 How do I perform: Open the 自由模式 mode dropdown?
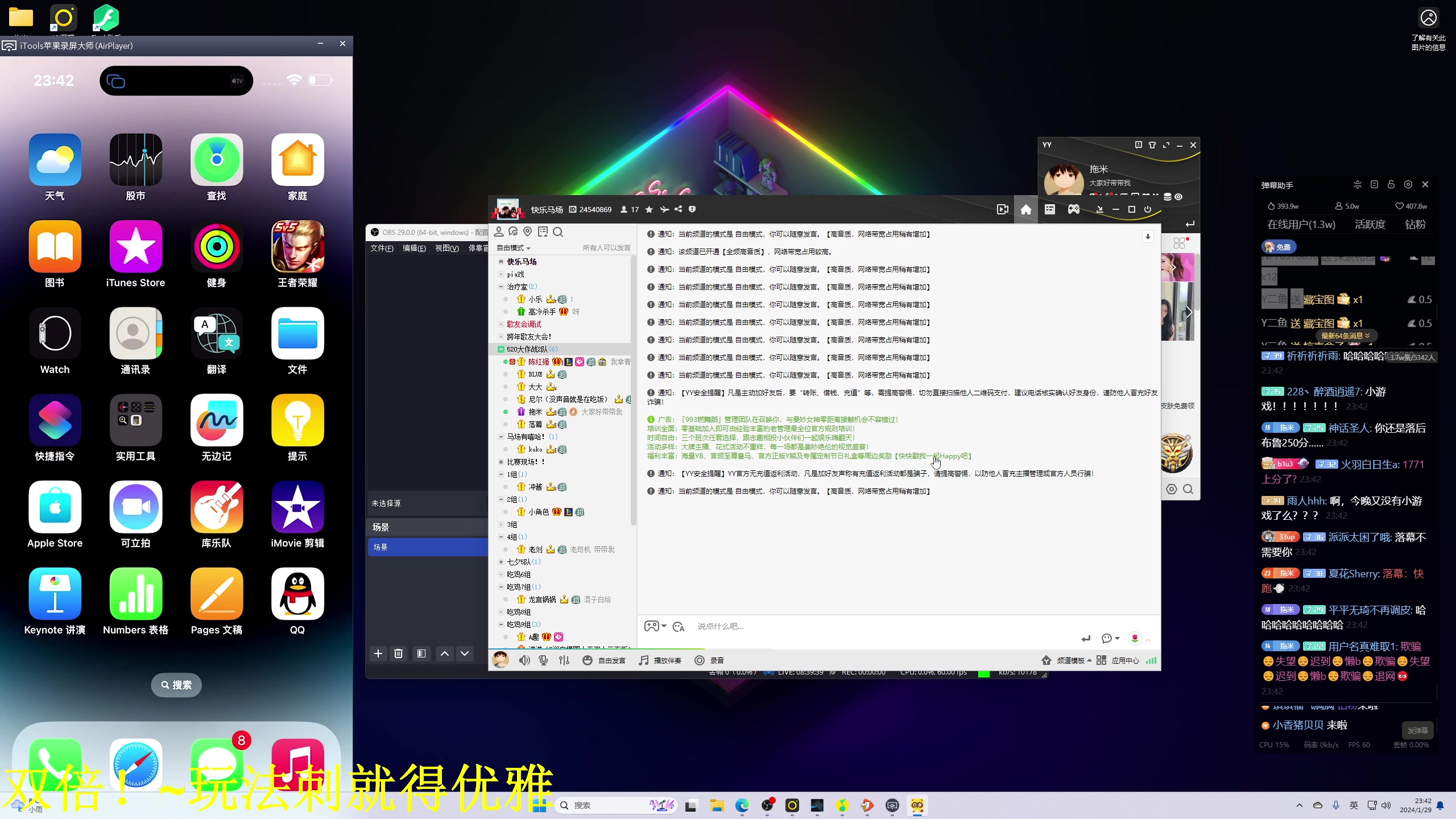(x=514, y=248)
